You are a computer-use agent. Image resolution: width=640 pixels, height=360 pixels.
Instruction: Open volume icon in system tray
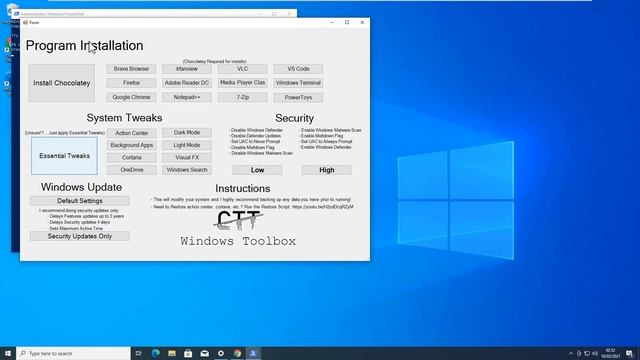(595, 353)
